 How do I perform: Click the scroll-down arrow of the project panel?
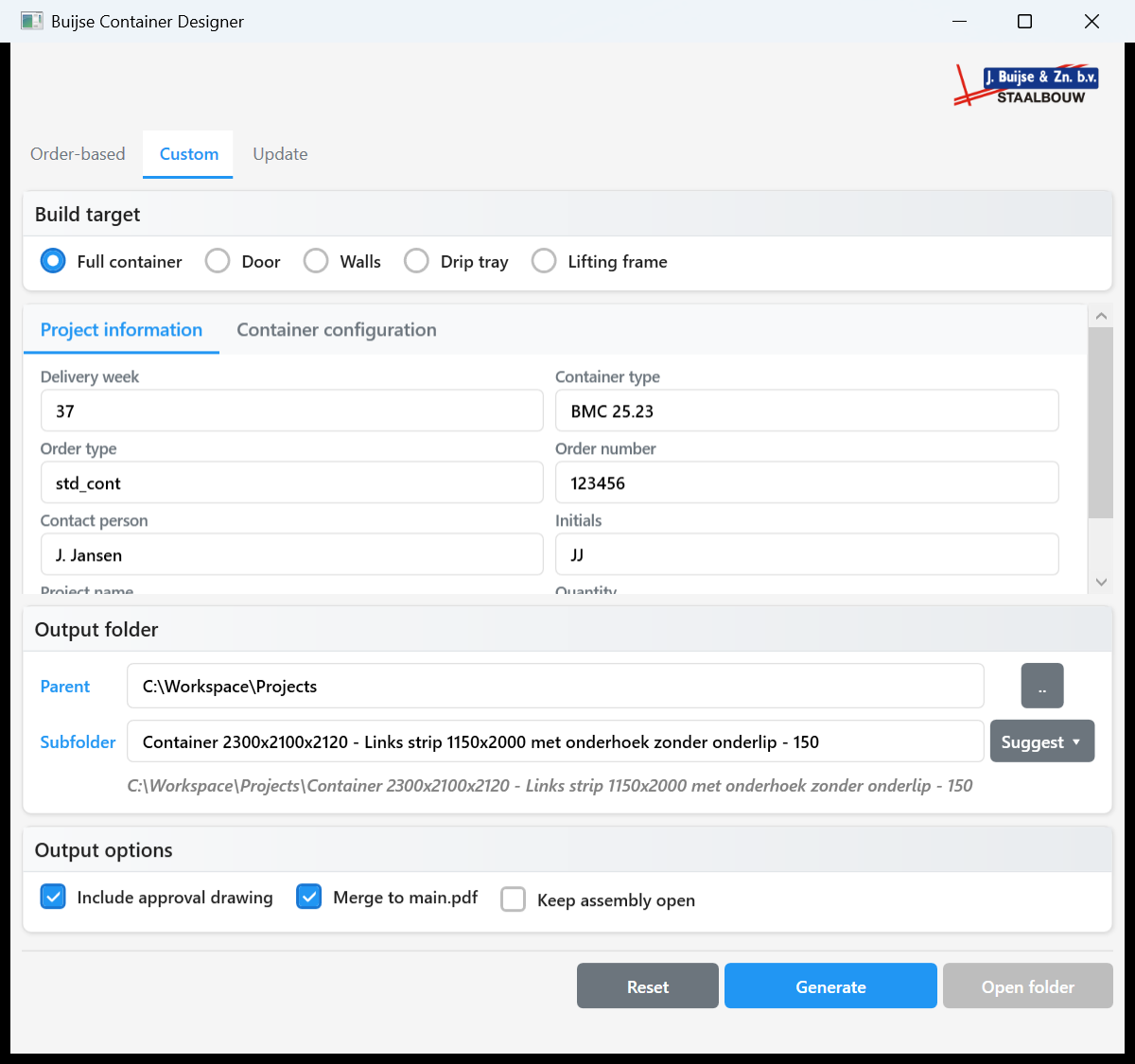(x=1100, y=583)
